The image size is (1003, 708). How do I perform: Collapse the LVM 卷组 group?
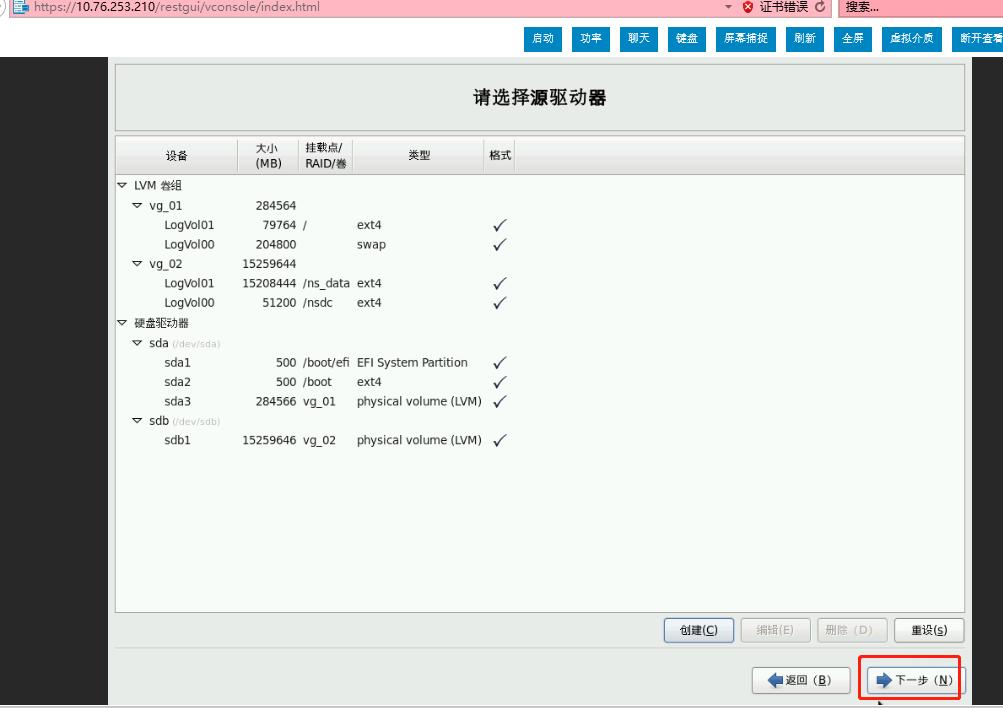click(124, 186)
